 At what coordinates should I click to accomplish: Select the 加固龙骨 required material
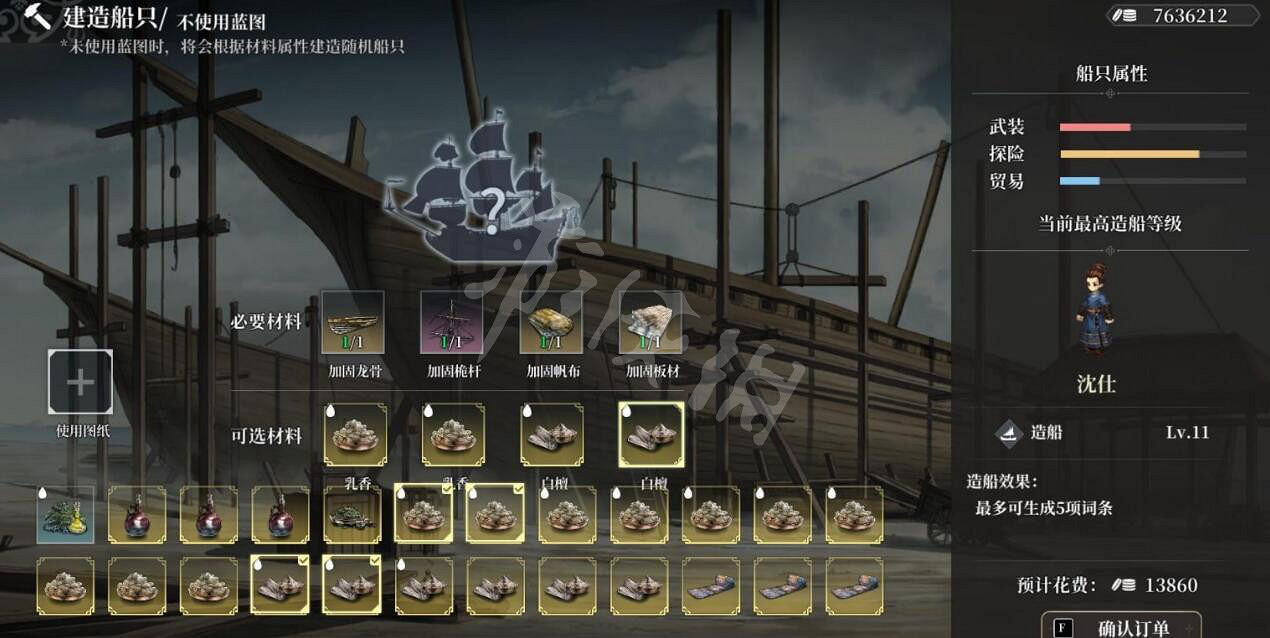tap(353, 322)
